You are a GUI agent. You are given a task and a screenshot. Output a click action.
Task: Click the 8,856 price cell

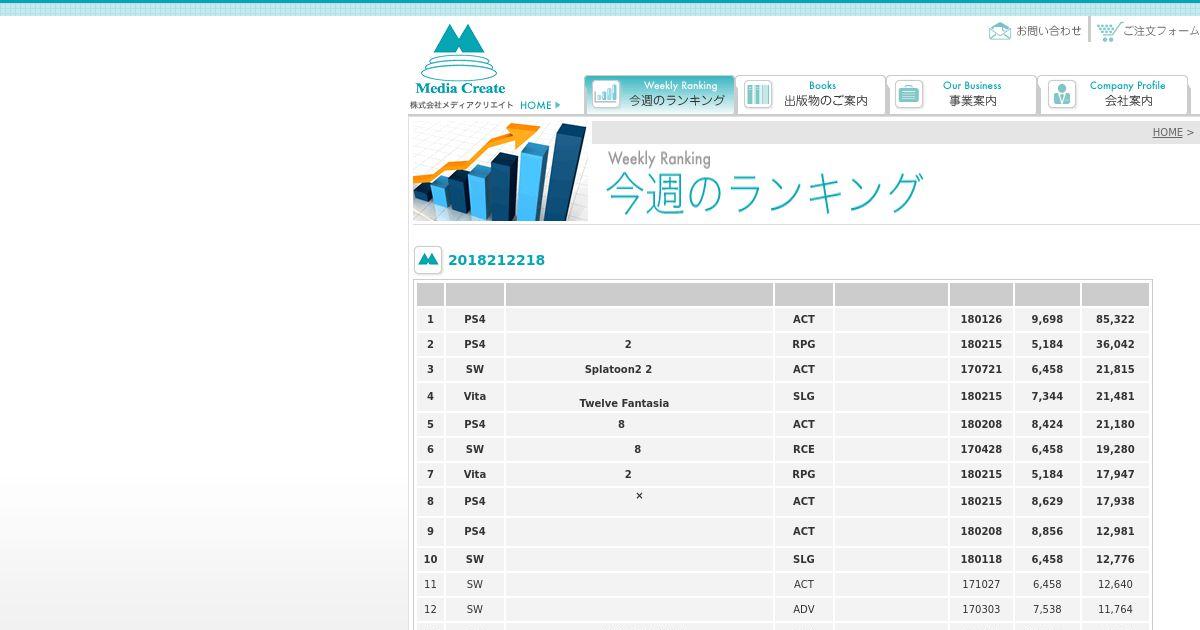click(x=1047, y=531)
